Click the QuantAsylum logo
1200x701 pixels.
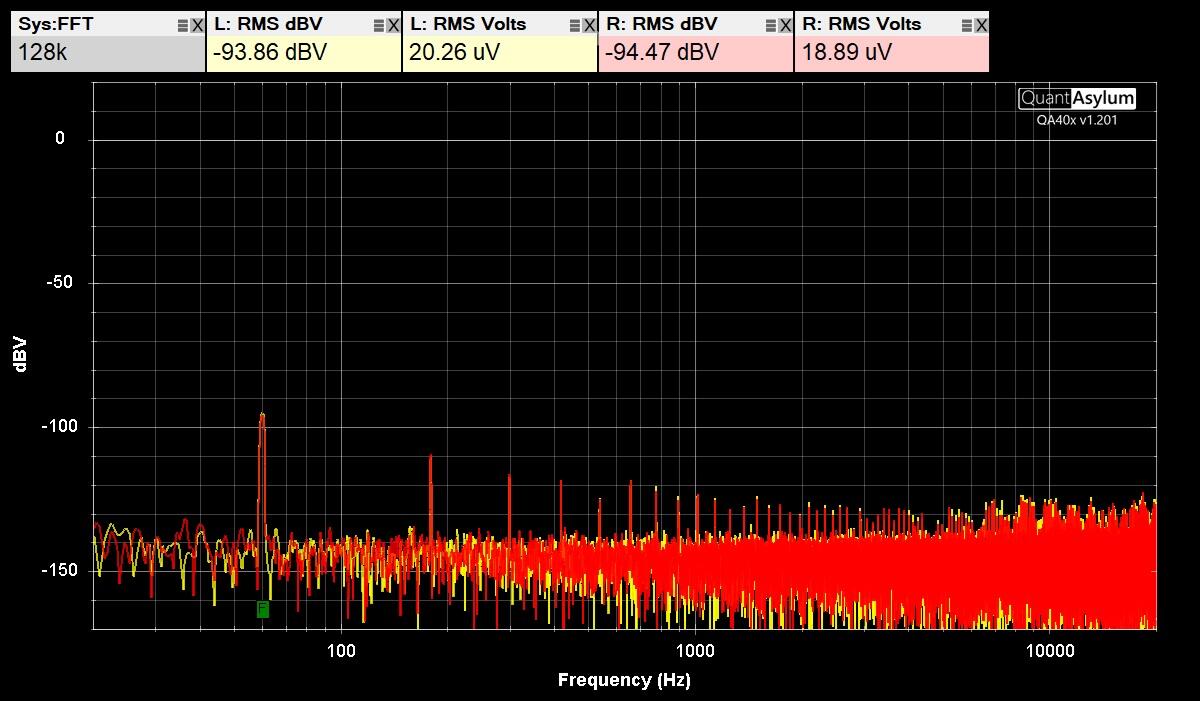pyautogui.click(x=1077, y=98)
